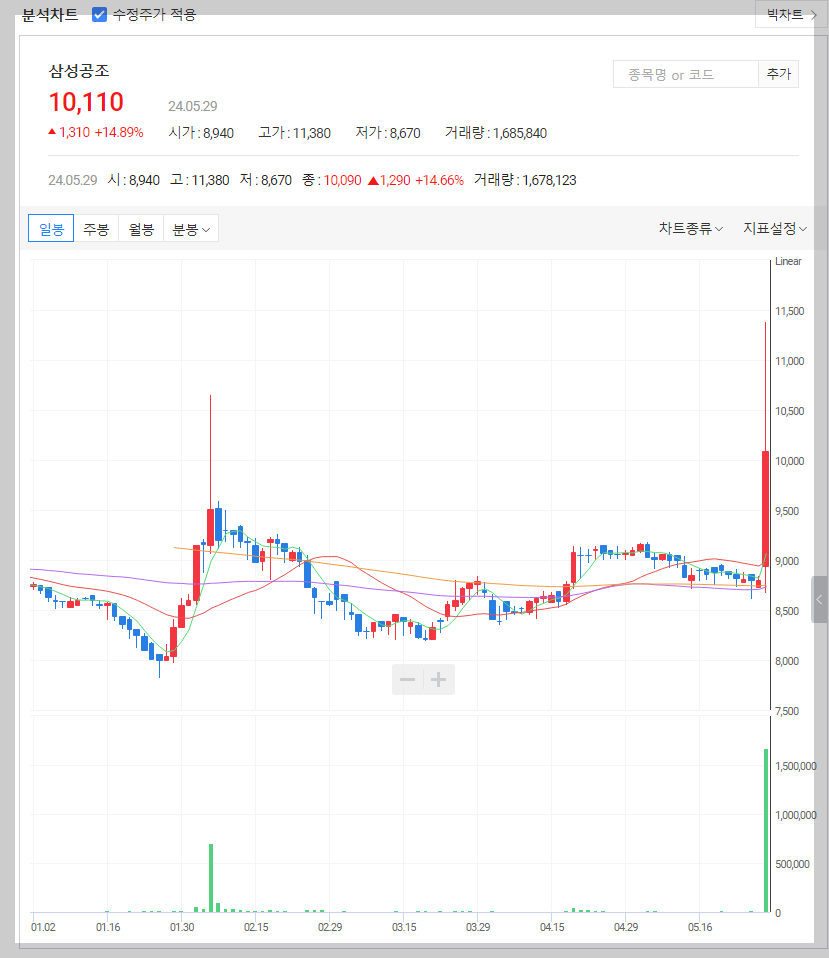Click the 분석차트 title
Screen dimensions: 829x958
50,14
